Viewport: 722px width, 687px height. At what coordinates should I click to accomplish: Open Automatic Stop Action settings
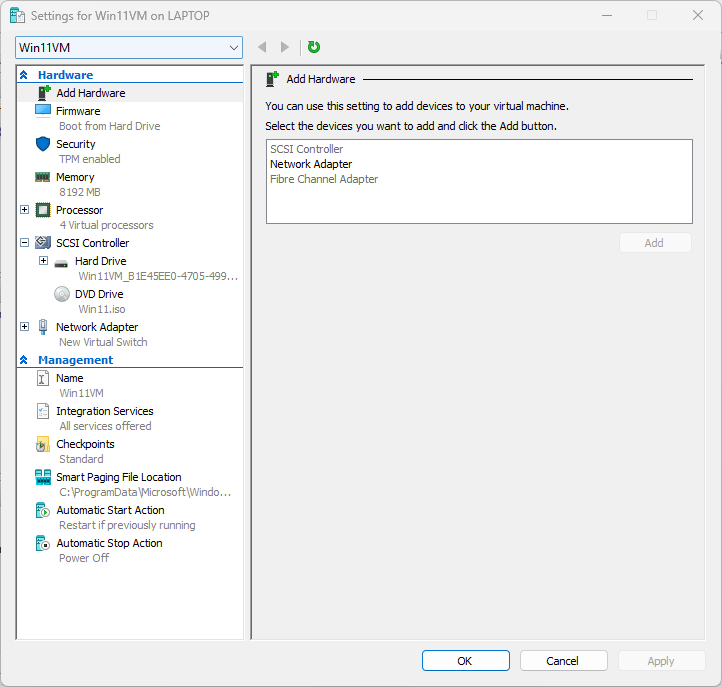[109, 543]
